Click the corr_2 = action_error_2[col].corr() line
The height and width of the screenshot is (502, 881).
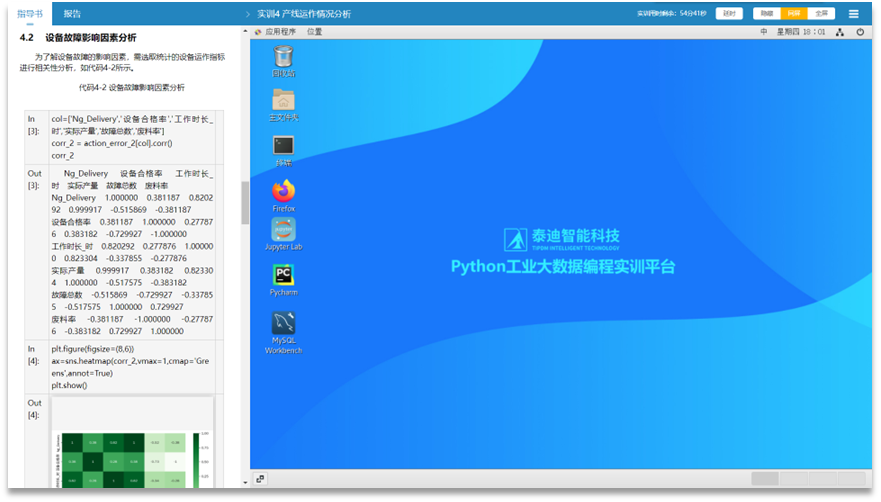tap(112, 143)
